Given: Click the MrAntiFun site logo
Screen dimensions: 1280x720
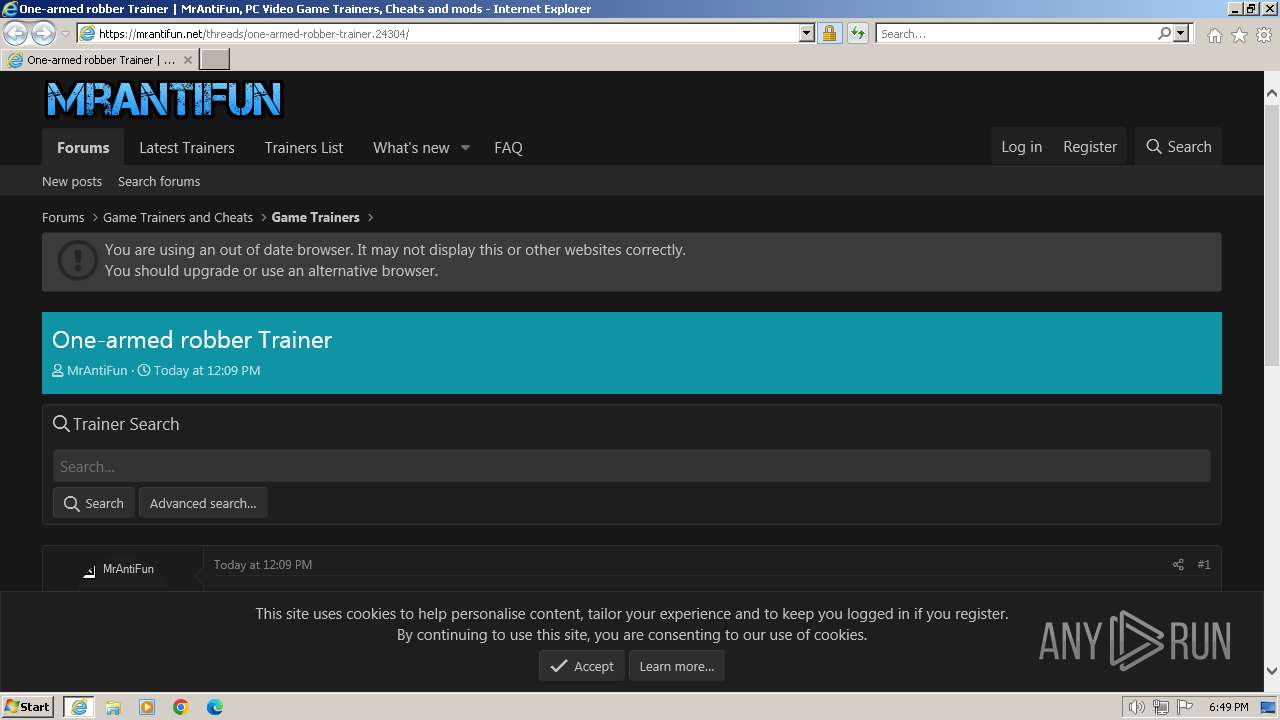Looking at the screenshot, I should [x=164, y=99].
